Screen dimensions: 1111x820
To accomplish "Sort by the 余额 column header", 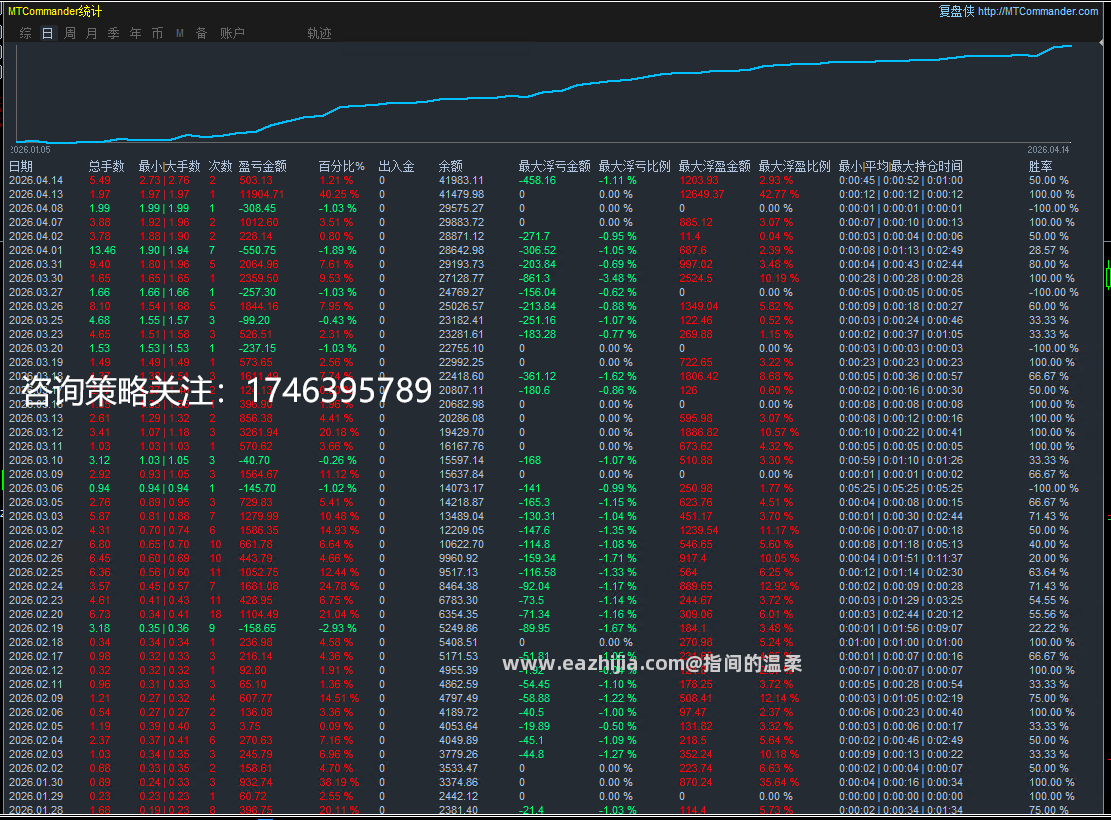I will click(451, 167).
